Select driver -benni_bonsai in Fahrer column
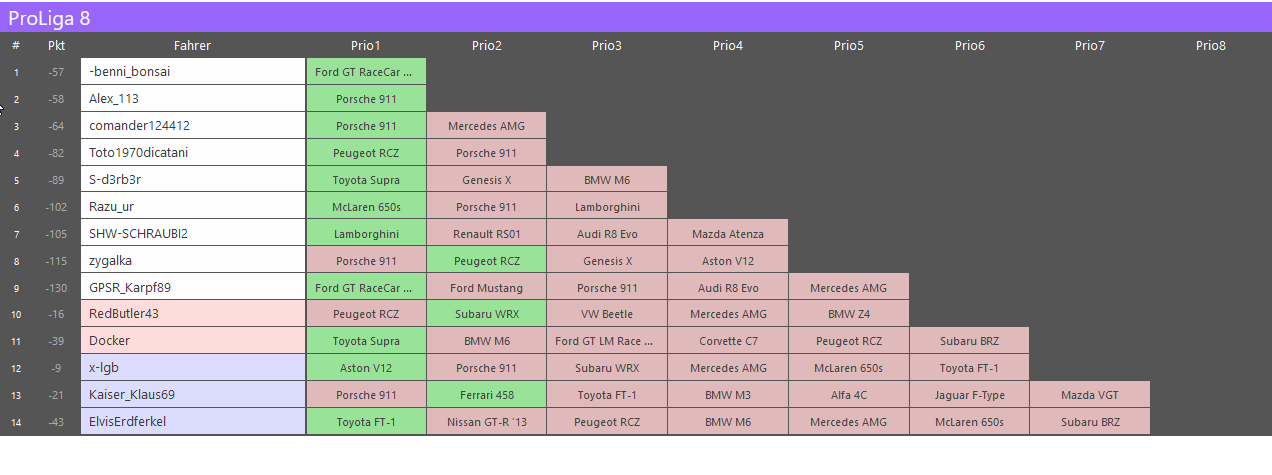 click(x=192, y=72)
